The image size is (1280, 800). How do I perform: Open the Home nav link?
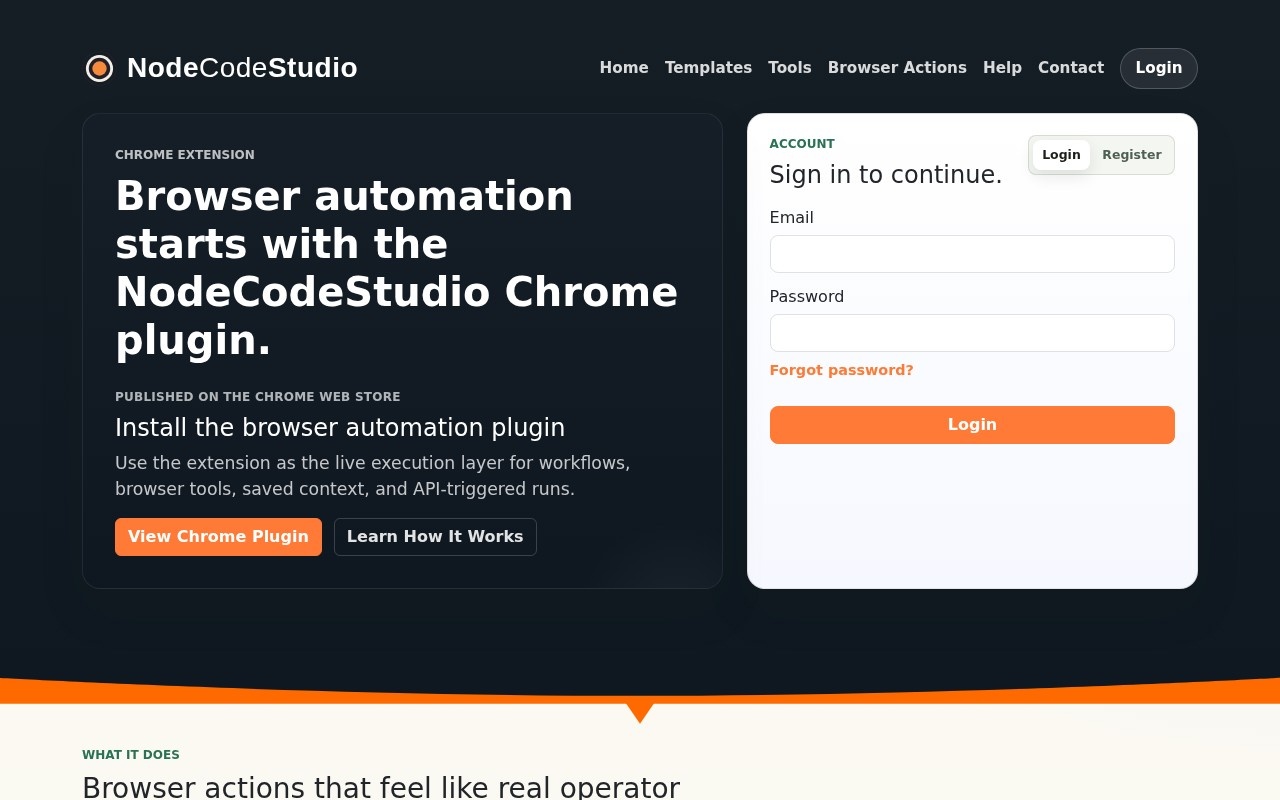click(x=624, y=68)
